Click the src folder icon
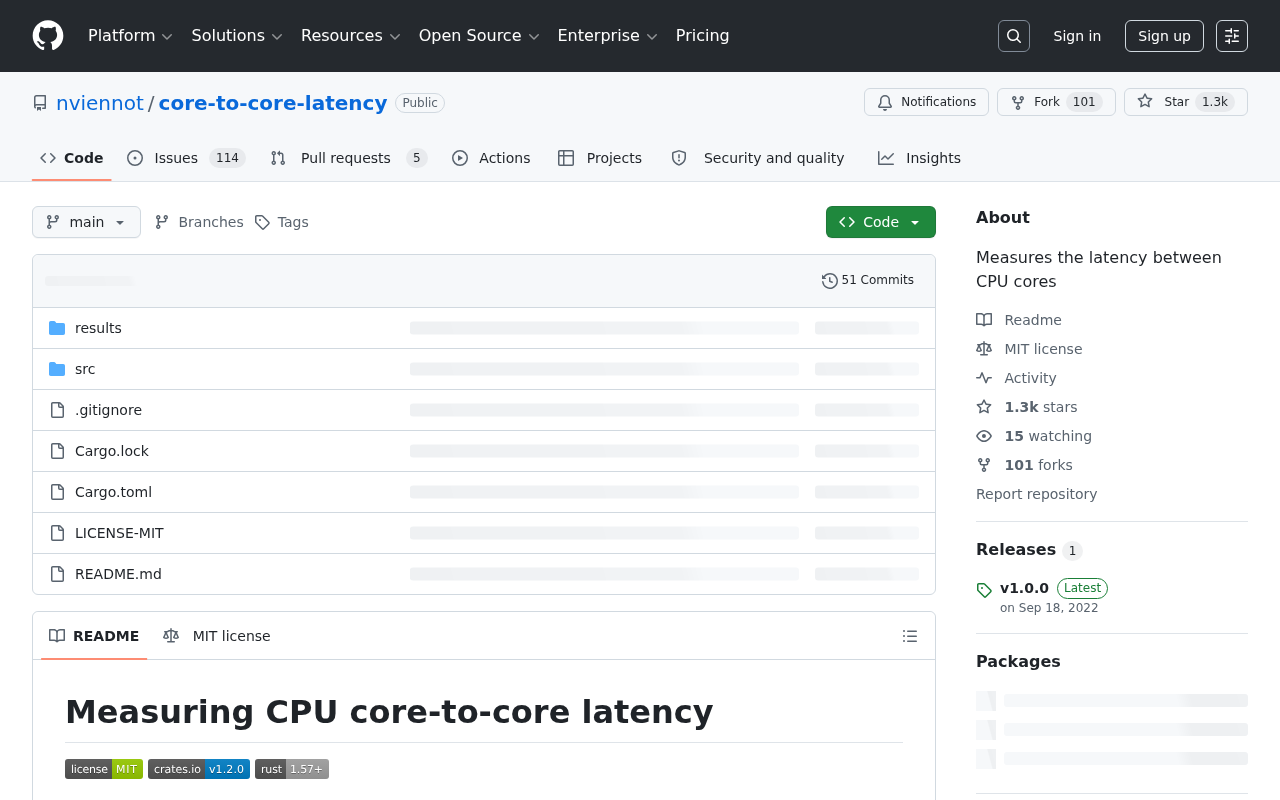This screenshot has height=800, width=1280. click(x=57, y=369)
